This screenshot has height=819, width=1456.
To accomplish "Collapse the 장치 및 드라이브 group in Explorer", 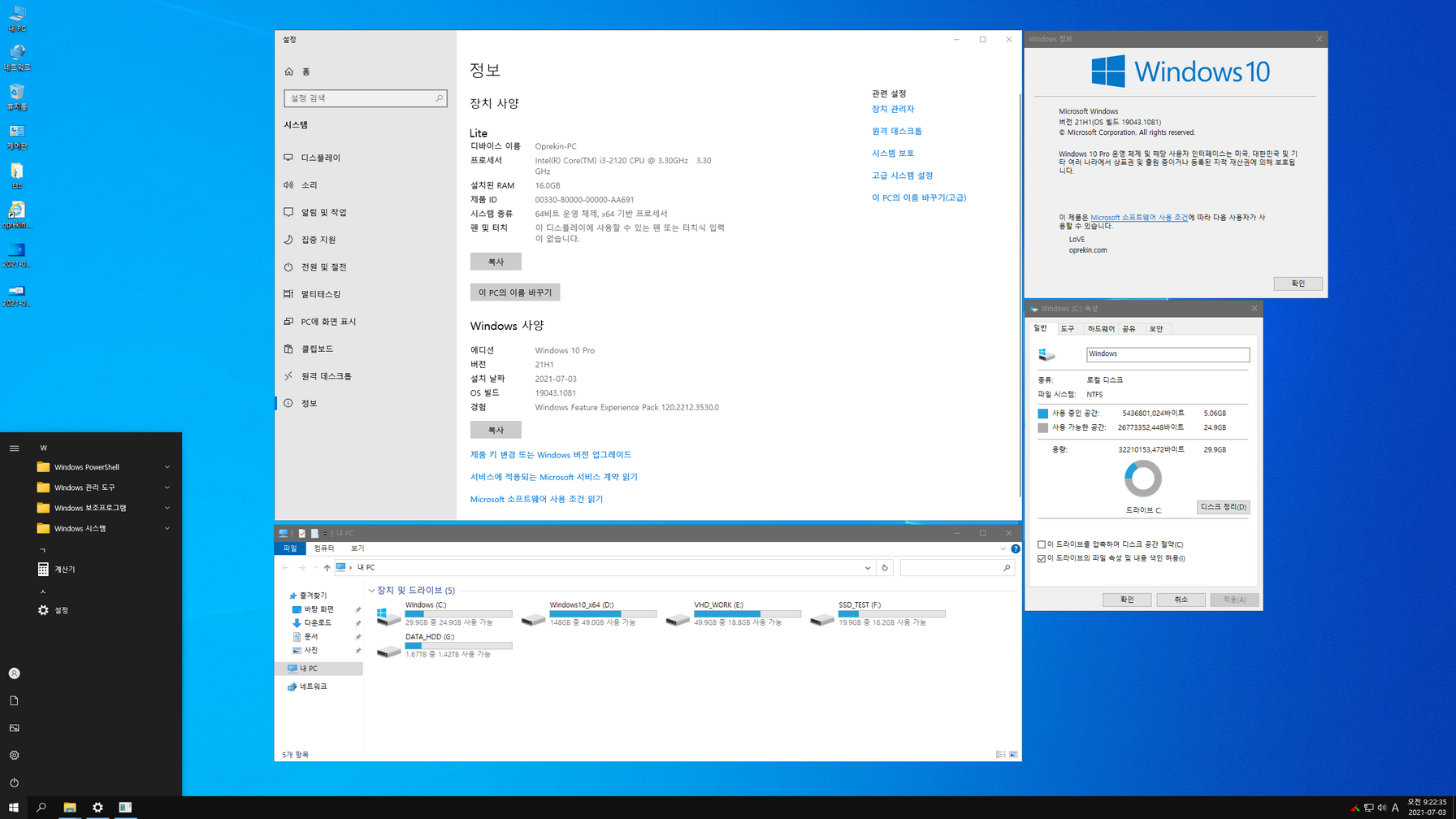I will (x=371, y=591).
